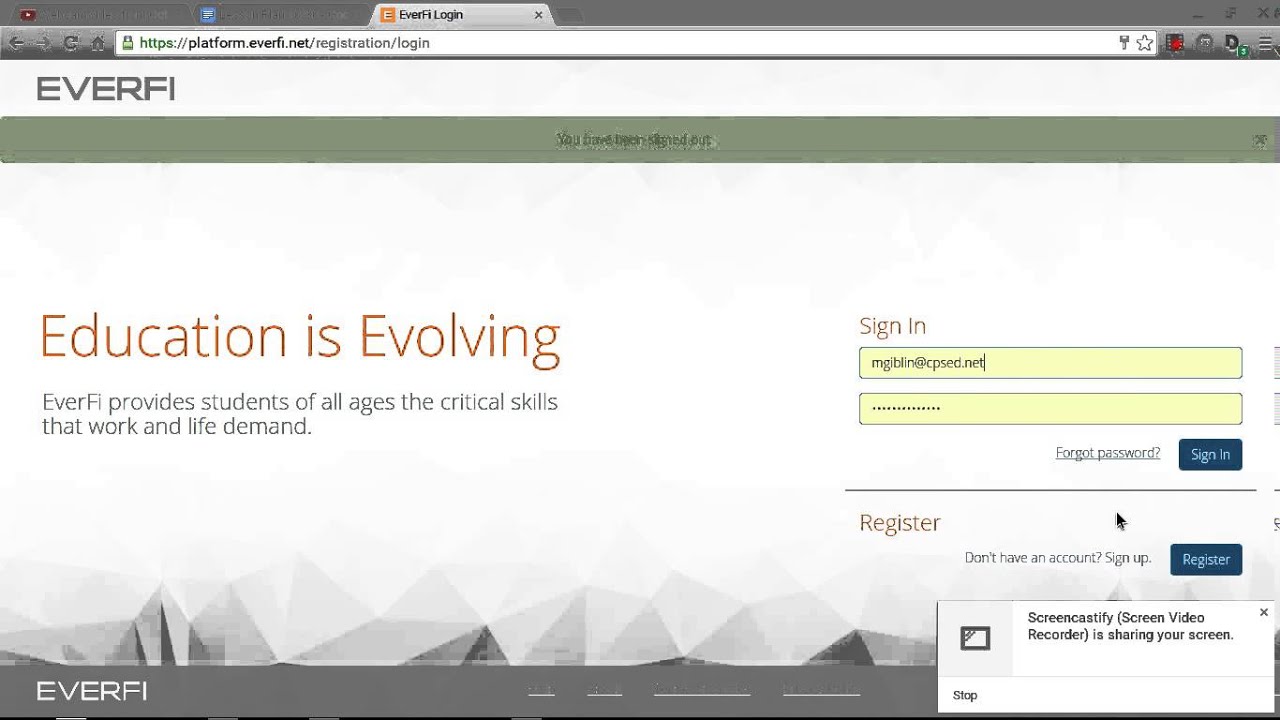Click the browser back arrow
Viewport: 1280px width, 720px height.
tap(16, 43)
